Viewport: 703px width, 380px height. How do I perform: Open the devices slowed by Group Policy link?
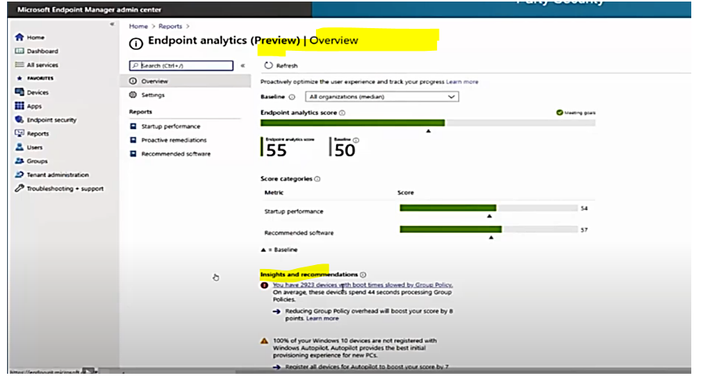pyautogui.click(x=363, y=285)
